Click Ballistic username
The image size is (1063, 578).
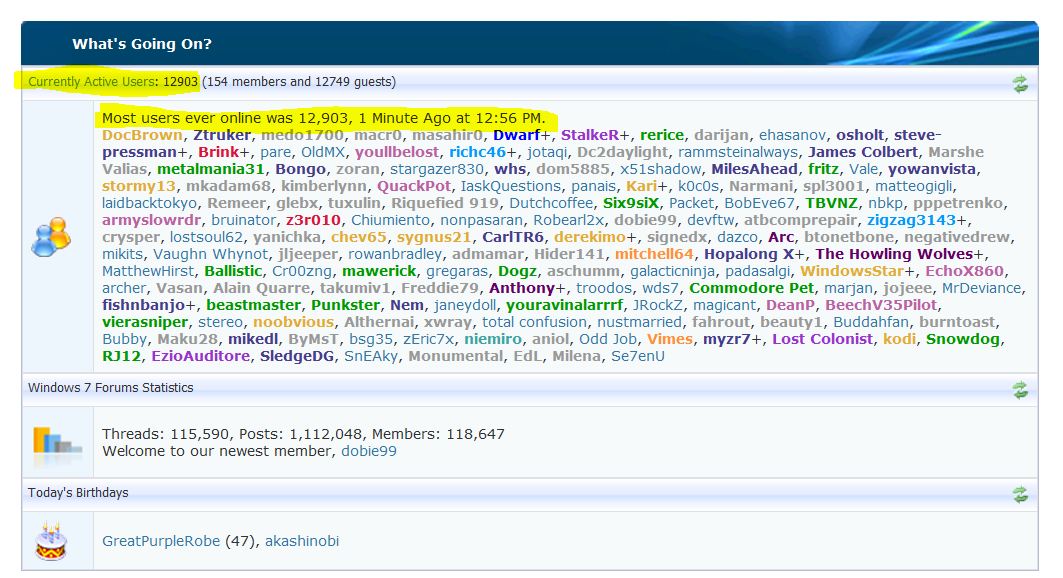pos(233,271)
